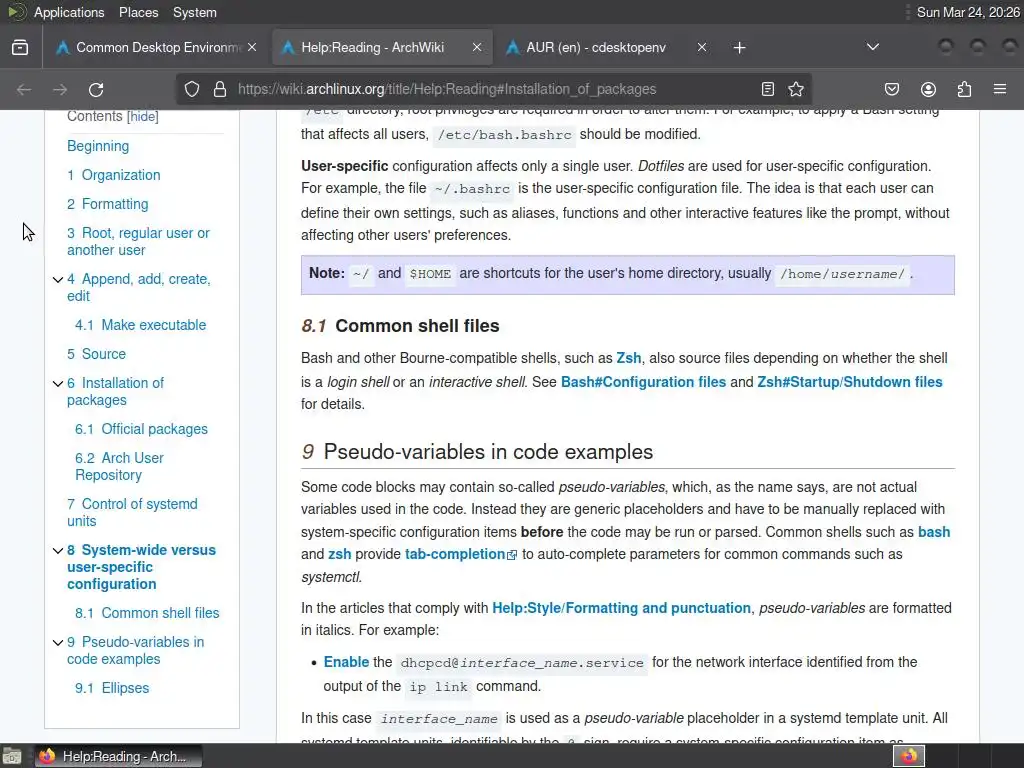1024x768 pixels.
Task: Open the bash link in section 9
Action: tap(934, 532)
